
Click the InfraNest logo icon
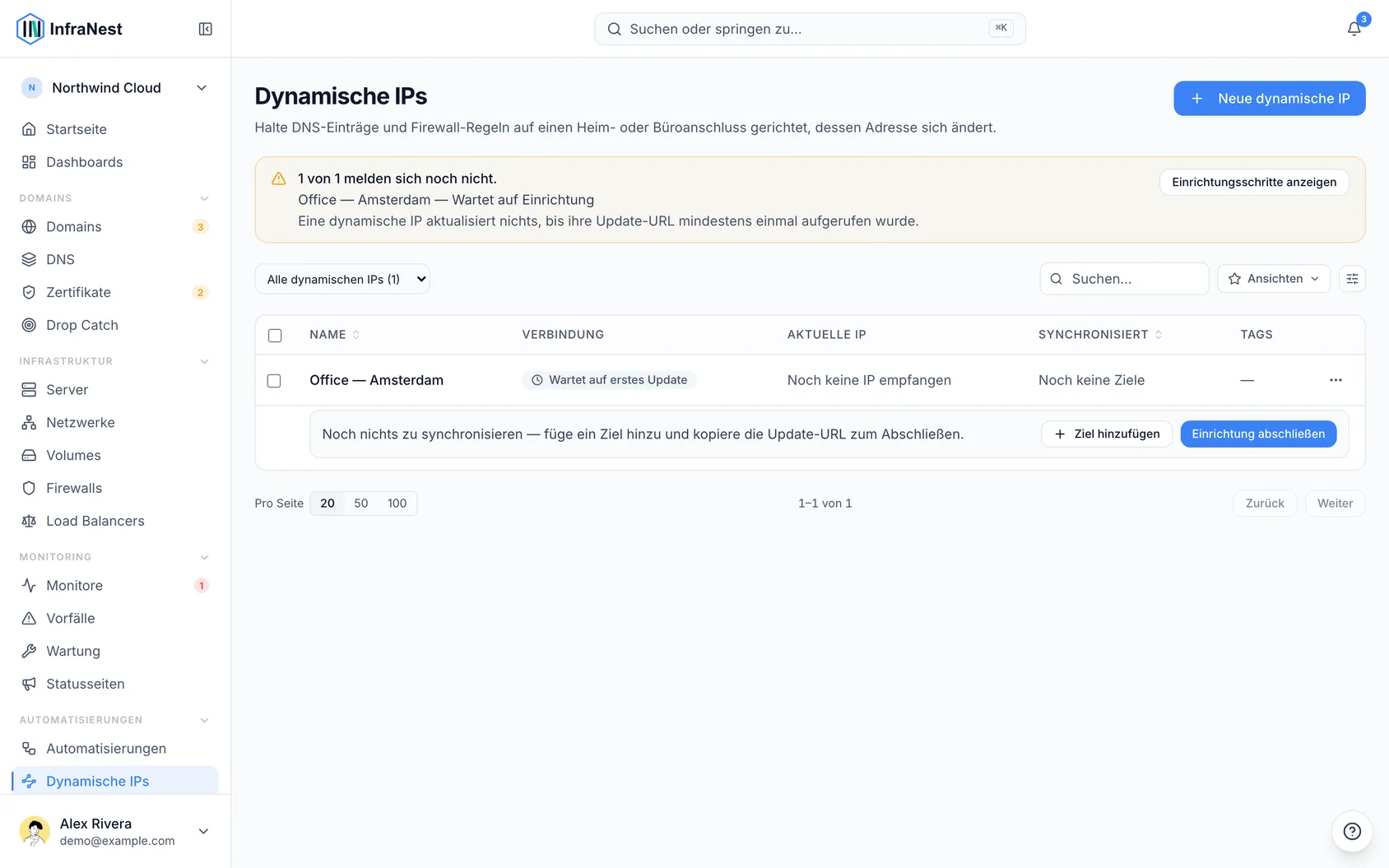click(x=30, y=29)
